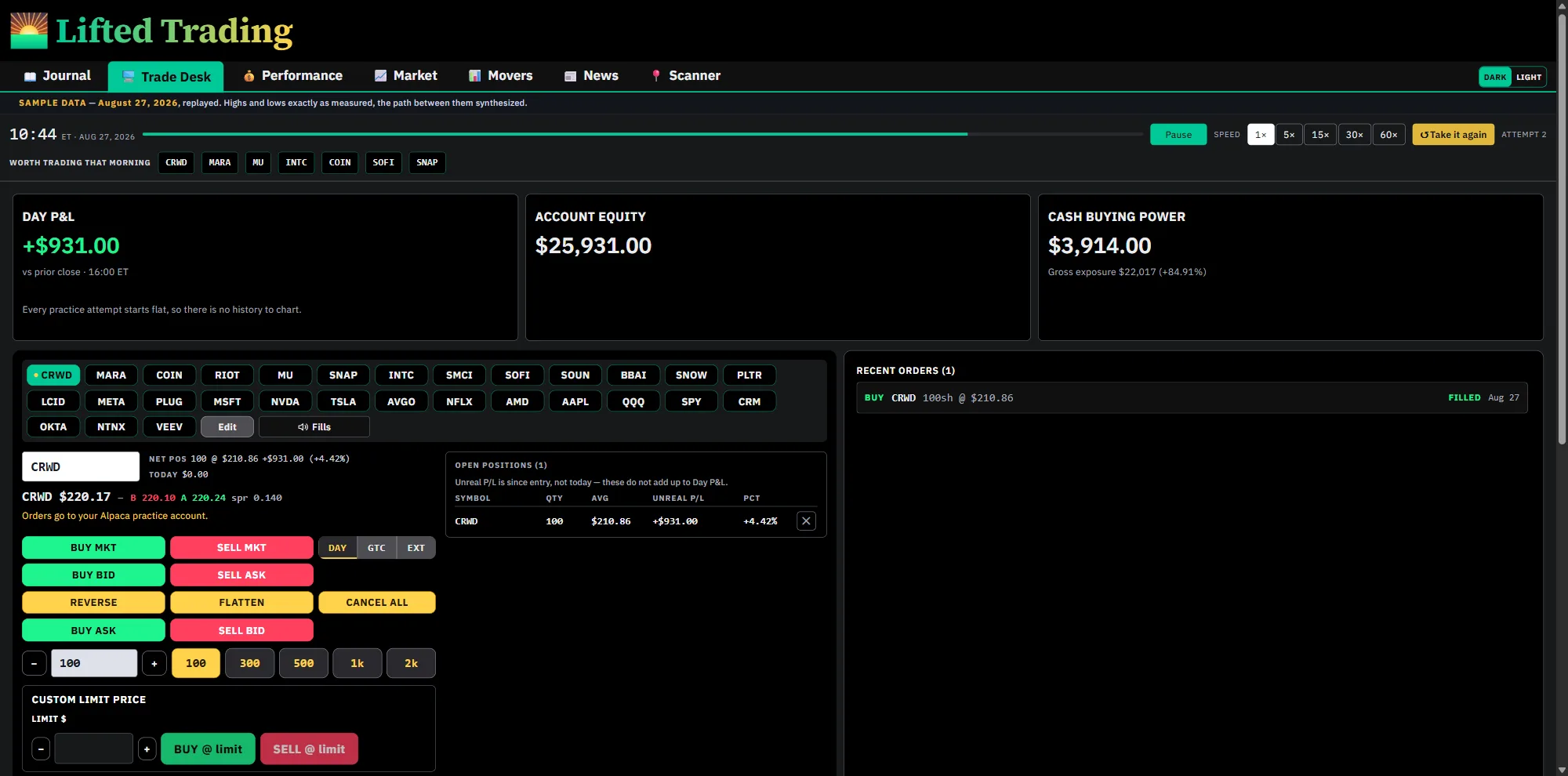Click CANCEL ALL button
Image resolution: width=1568 pixels, height=776 pixels.
click(x=377, y=603)
